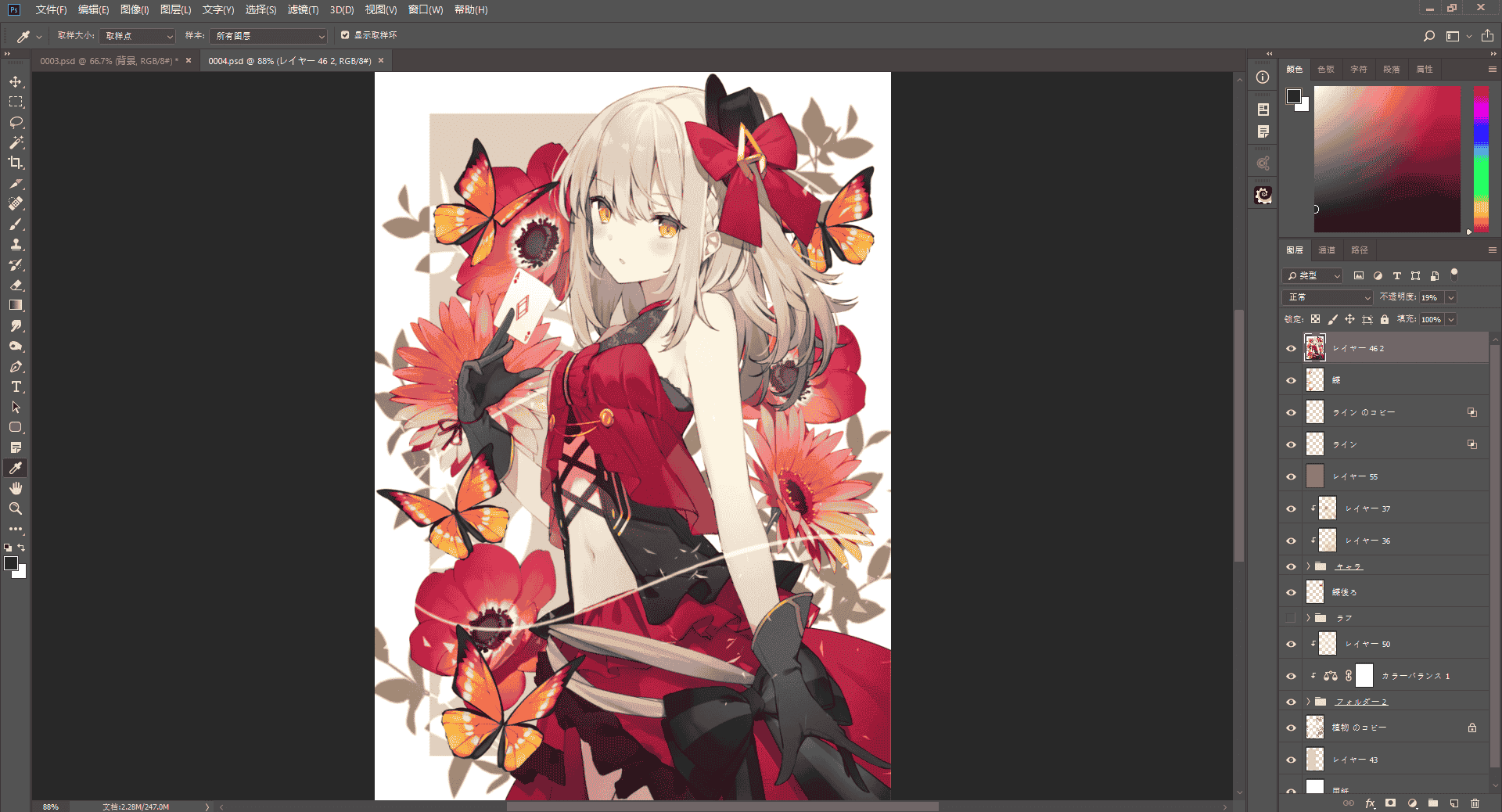1502x812 pixels.
Task: Click the delete layer trash icon
Action: (1475, 803)
